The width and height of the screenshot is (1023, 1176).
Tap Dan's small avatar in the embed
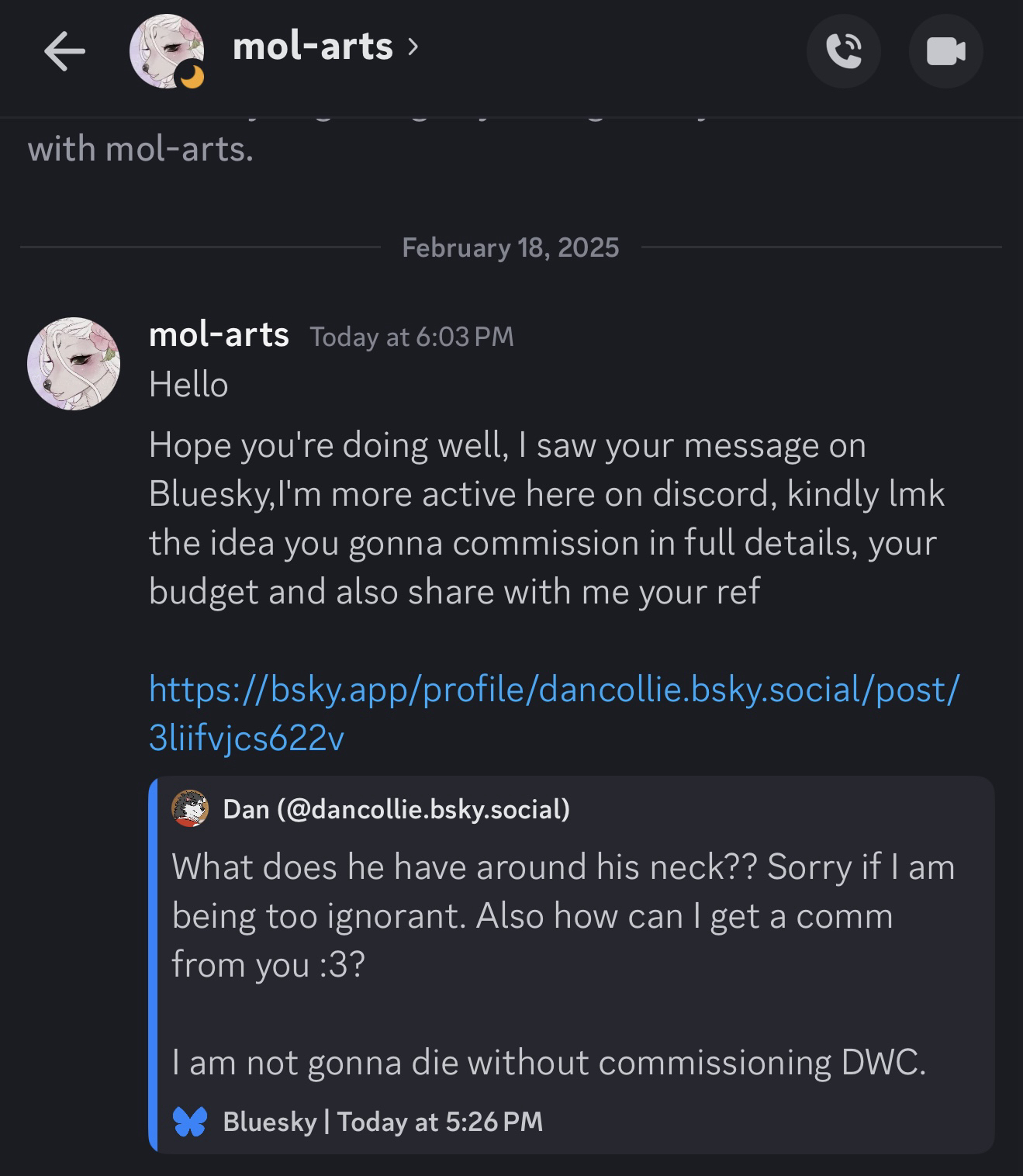[190, 809]
